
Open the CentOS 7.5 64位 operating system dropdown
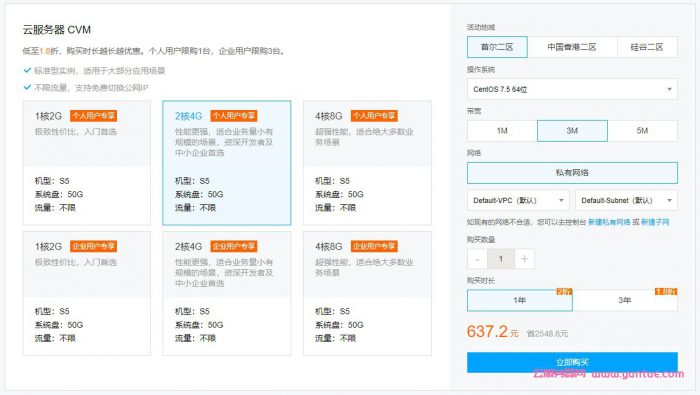tap(572, 89)
